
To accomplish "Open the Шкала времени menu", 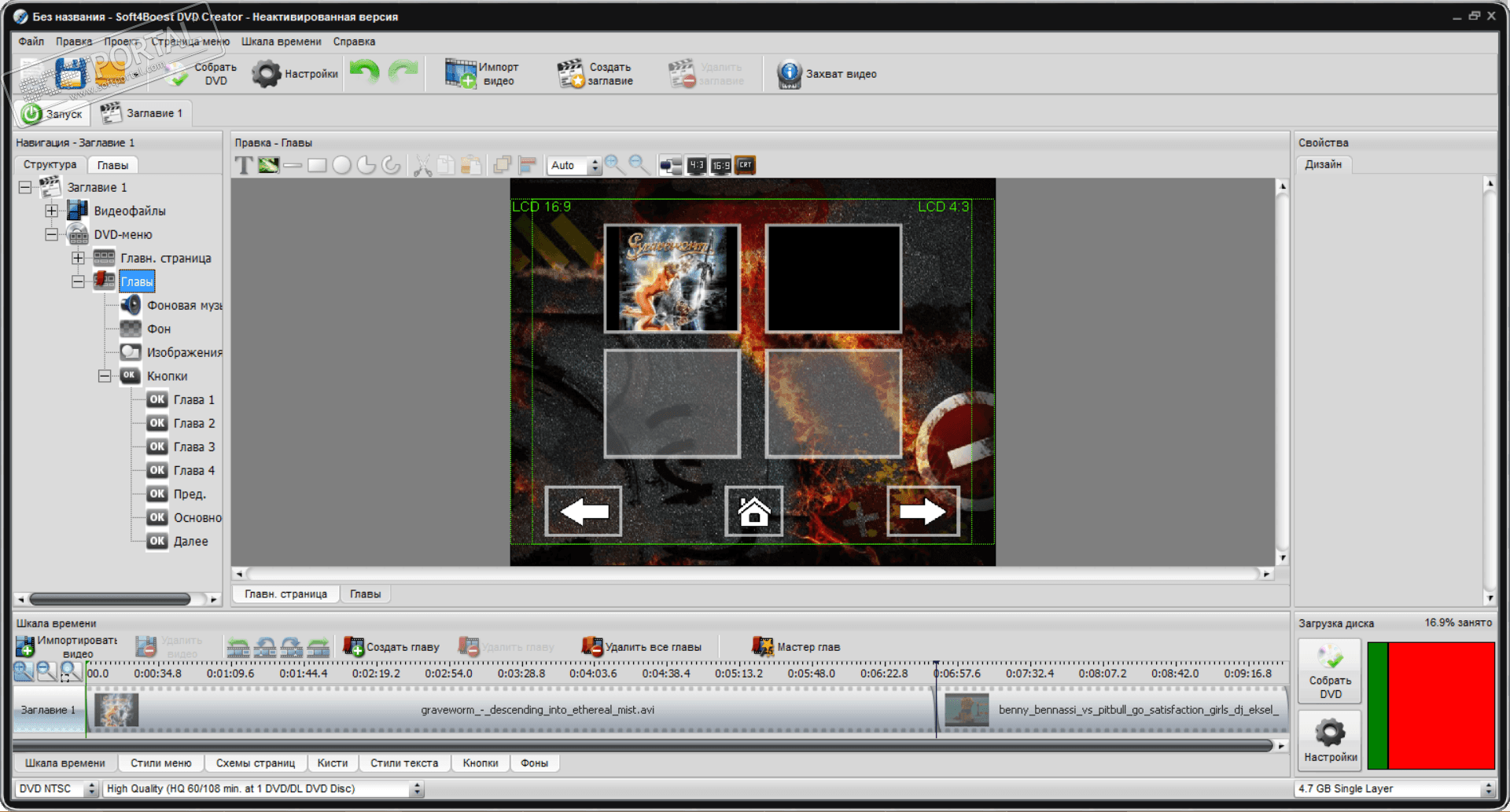I will tap(281, 42).
